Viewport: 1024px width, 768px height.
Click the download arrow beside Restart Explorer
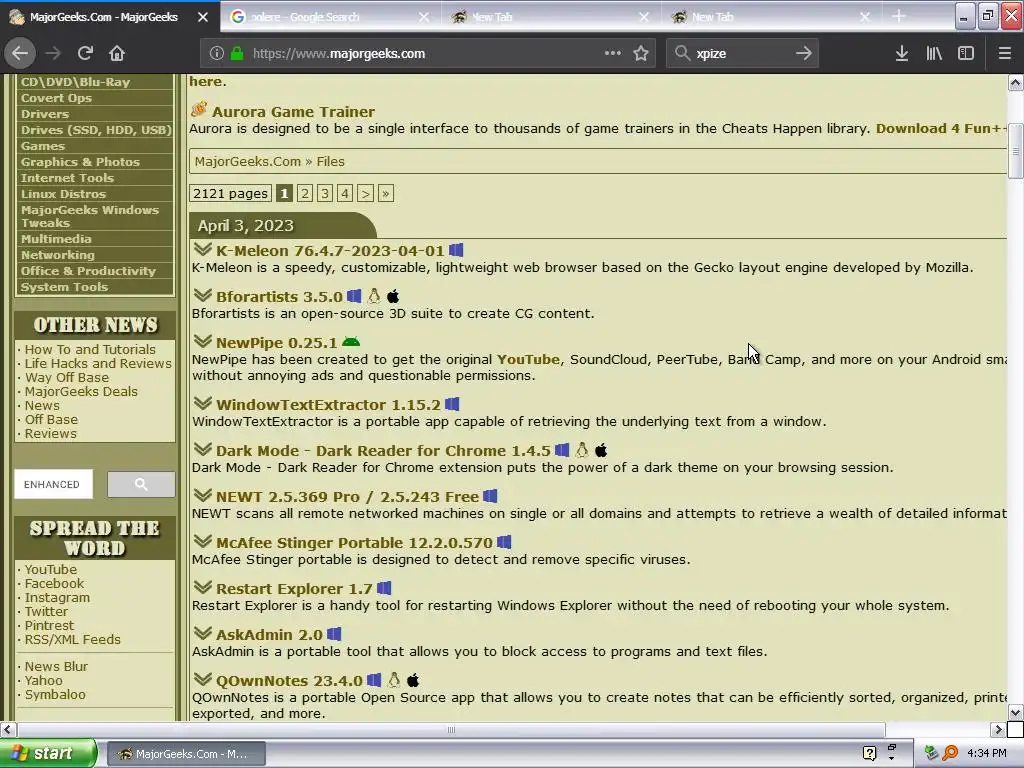(202, 587)
